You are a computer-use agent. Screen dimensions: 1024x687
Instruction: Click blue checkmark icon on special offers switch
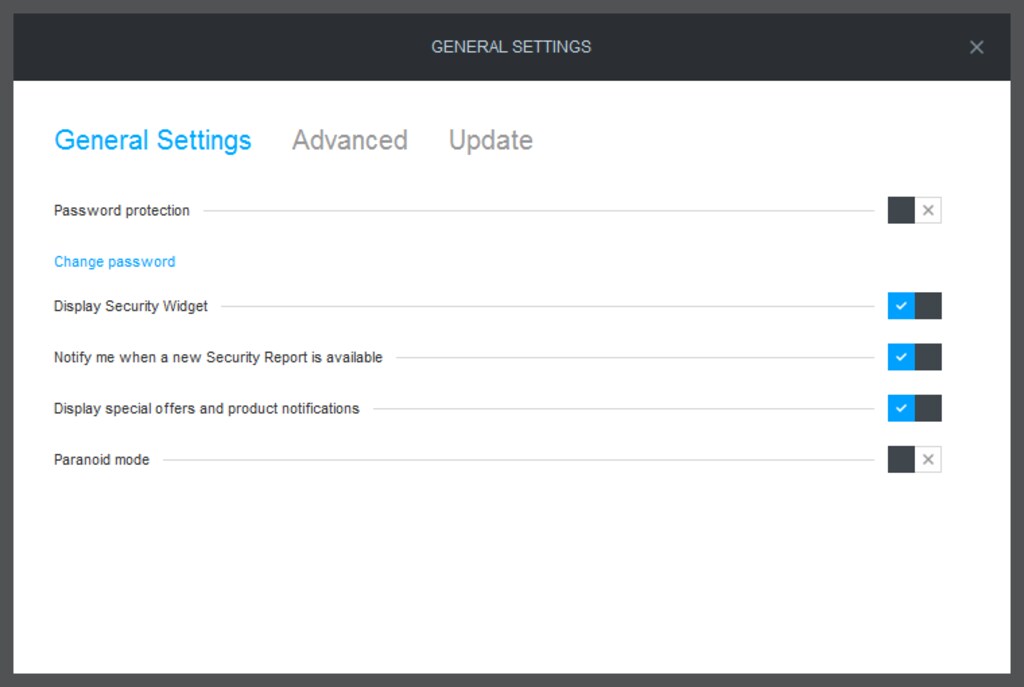pos(901,408)
